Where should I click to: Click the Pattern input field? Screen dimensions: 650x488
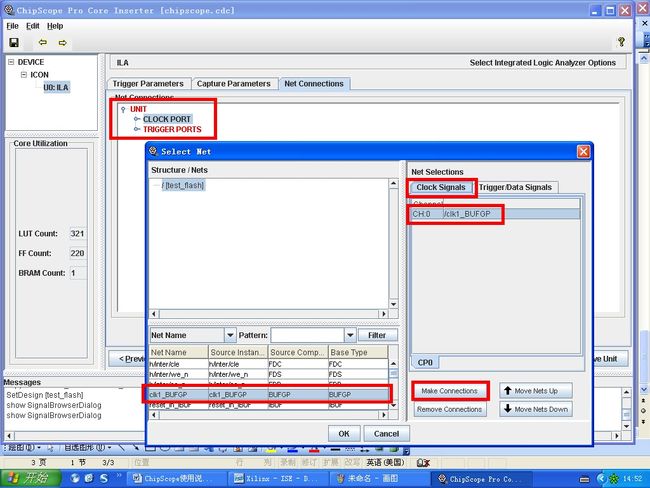[307, 335]
